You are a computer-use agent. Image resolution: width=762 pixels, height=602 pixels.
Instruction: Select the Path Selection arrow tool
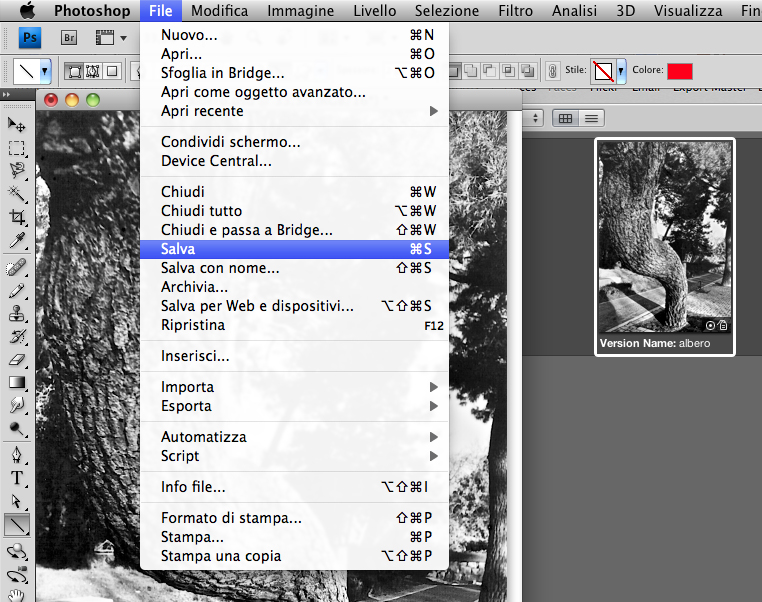[x=17, y=501]
